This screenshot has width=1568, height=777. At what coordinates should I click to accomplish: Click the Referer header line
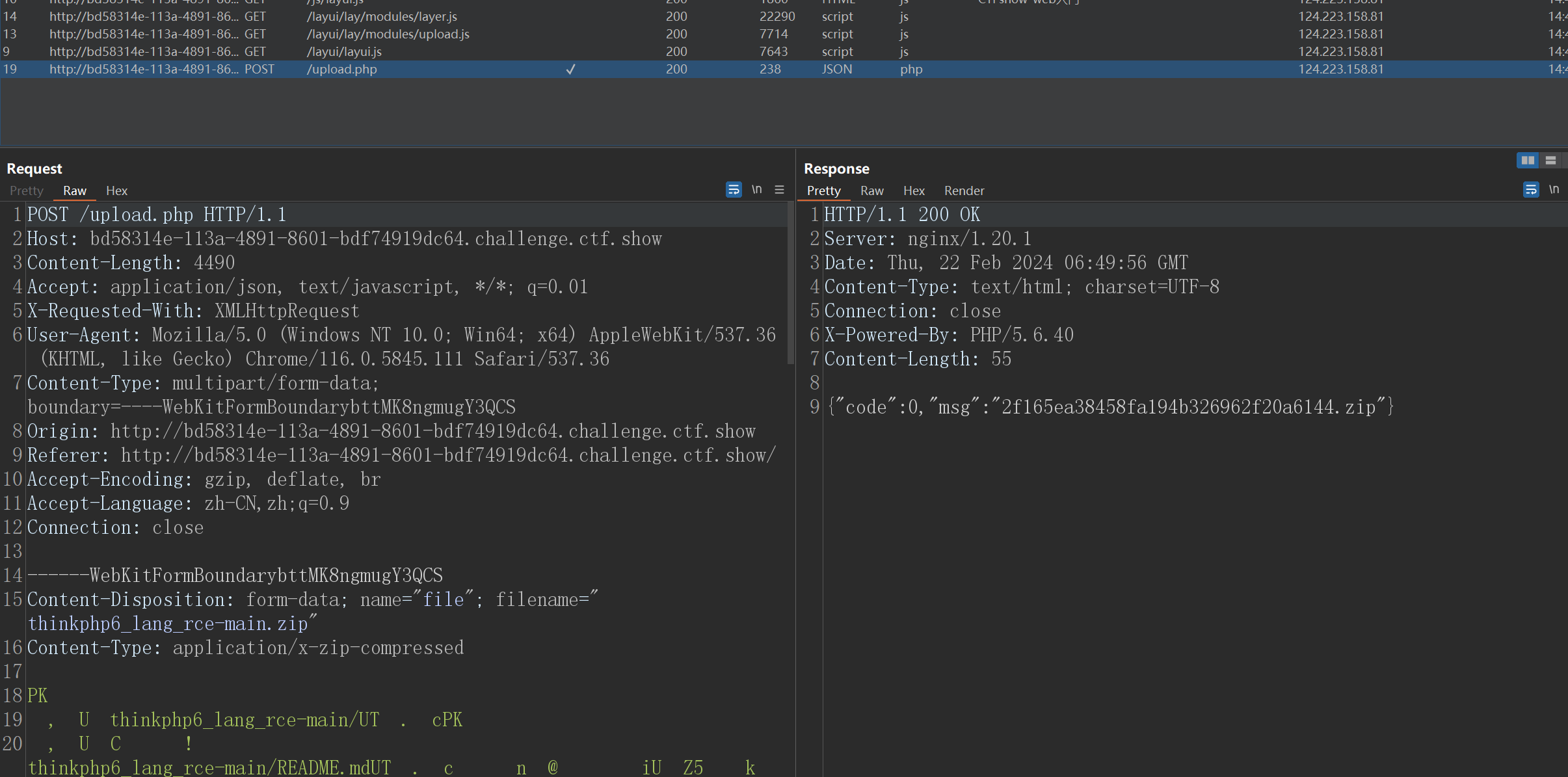[x=401, y=455]
